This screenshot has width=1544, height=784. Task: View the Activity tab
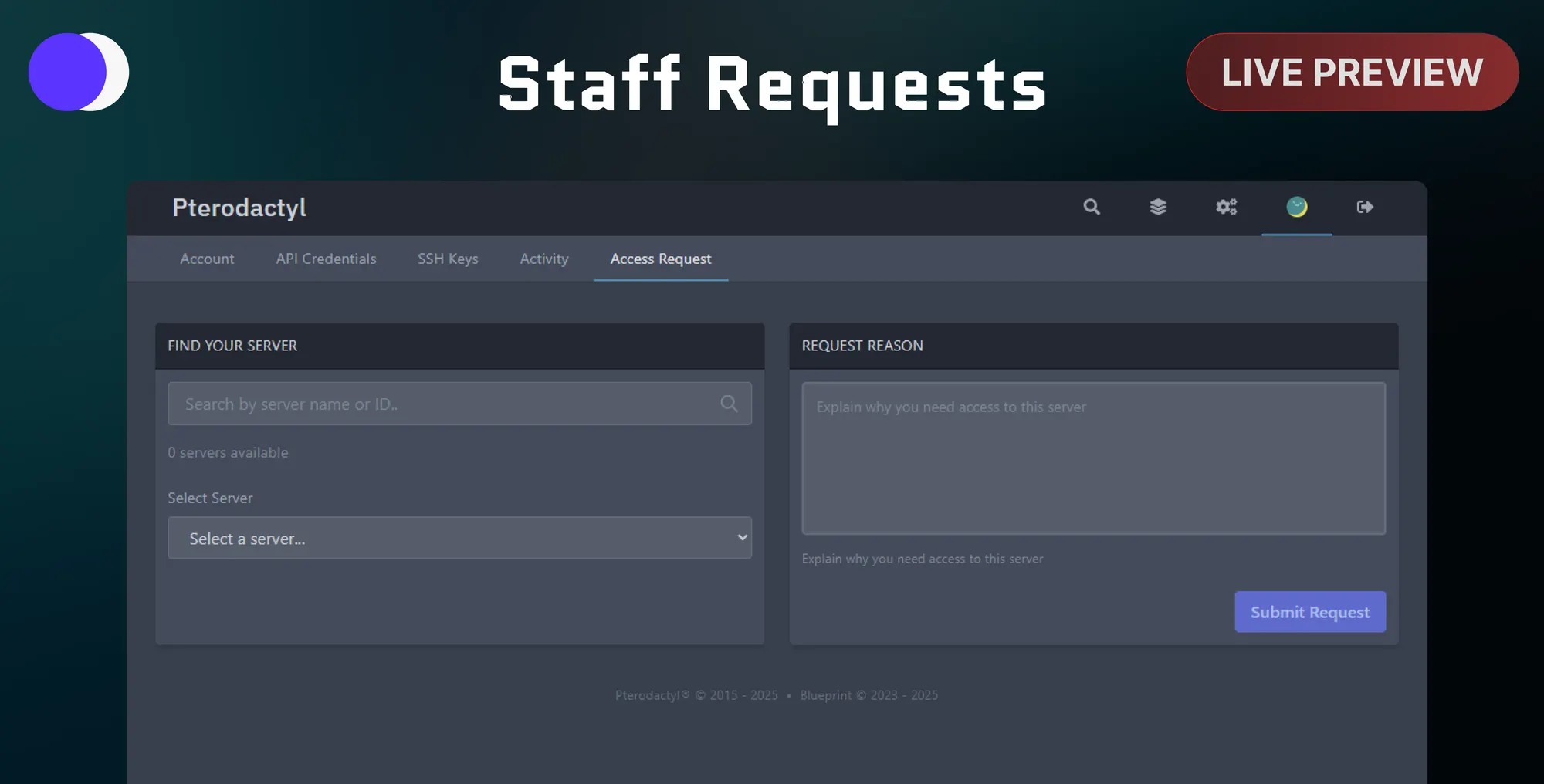[543, 259]
